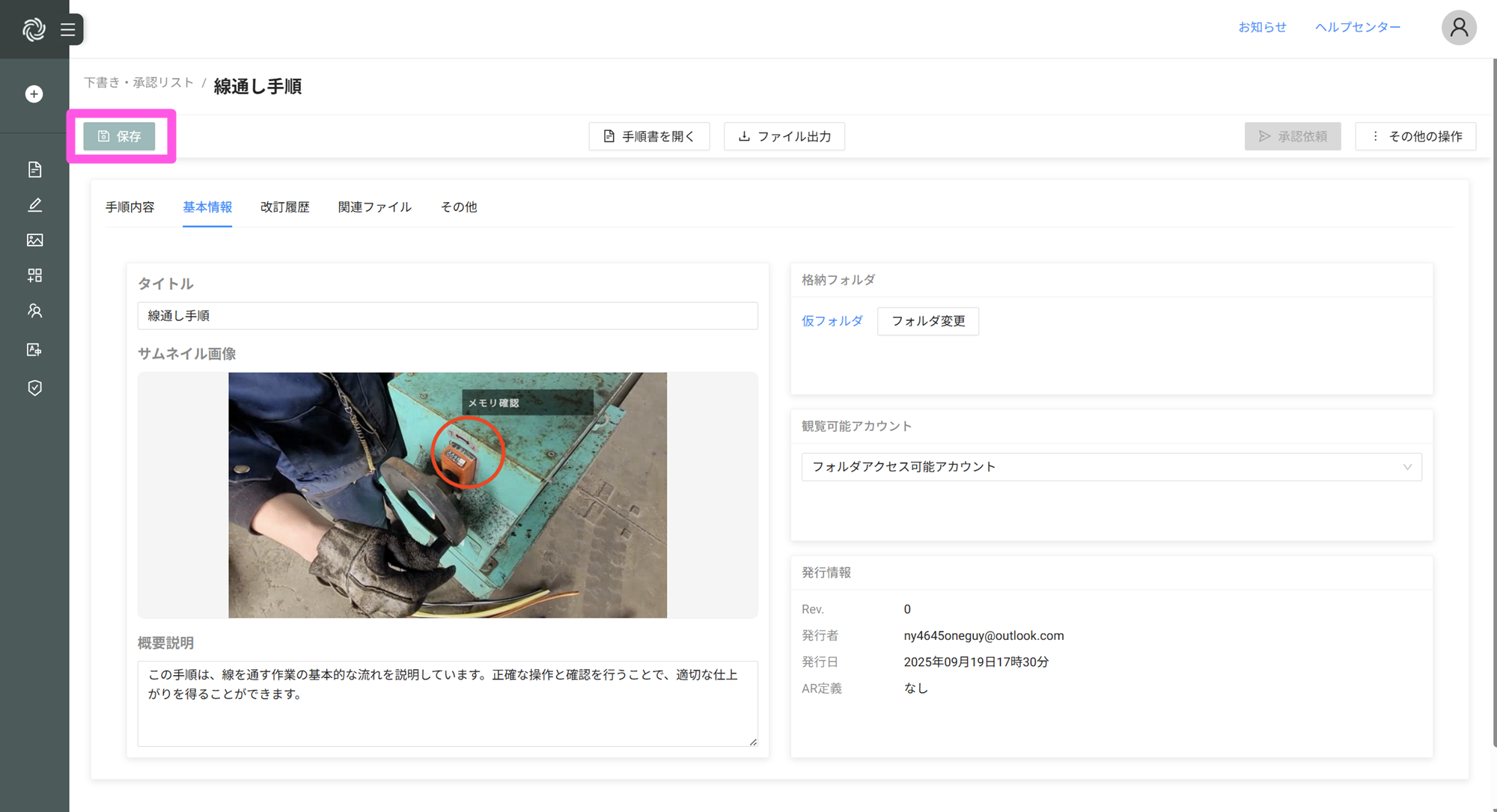This screenshot has height=812, width=1497.
Task: Click the plus create icon in sidebar
Action: click(x=34, y=94)
